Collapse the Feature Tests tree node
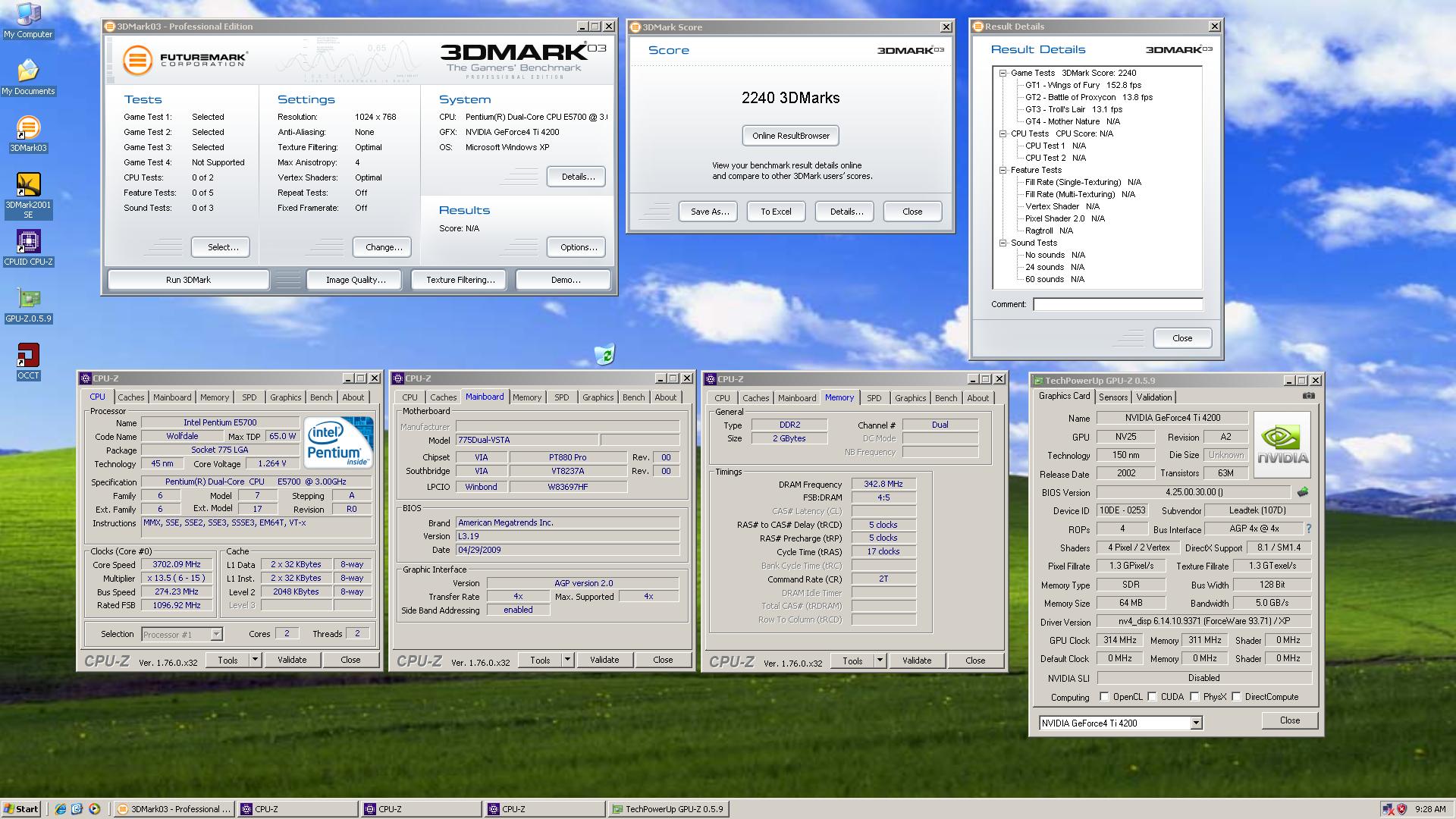 [1003, 170]
